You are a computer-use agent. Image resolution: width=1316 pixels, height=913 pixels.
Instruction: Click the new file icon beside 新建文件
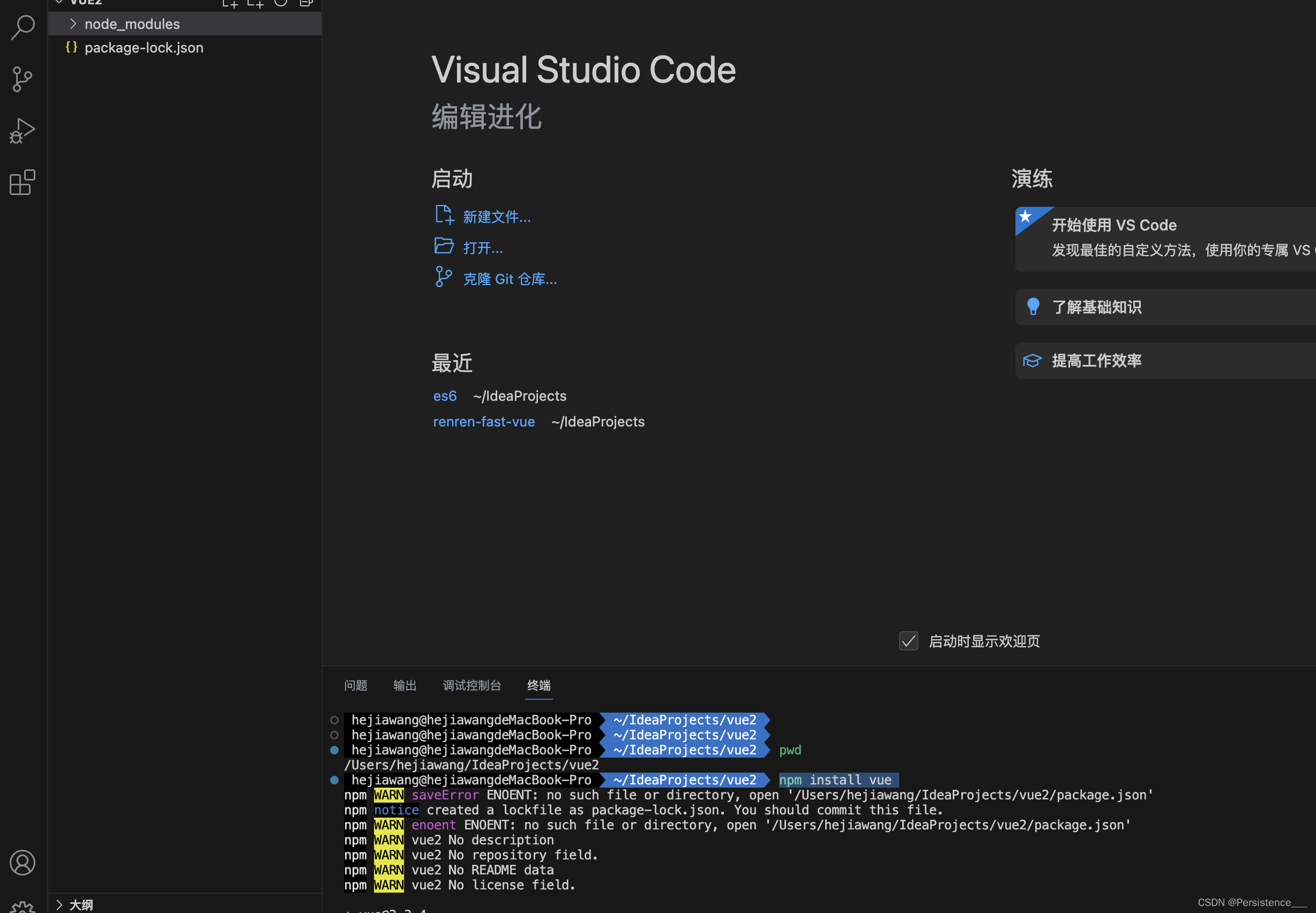tap(444, 215)
